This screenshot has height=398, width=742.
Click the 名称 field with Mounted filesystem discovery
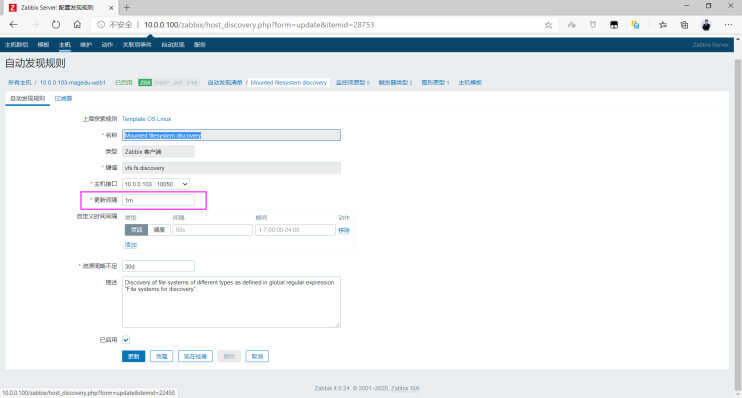tap(231, 135)
